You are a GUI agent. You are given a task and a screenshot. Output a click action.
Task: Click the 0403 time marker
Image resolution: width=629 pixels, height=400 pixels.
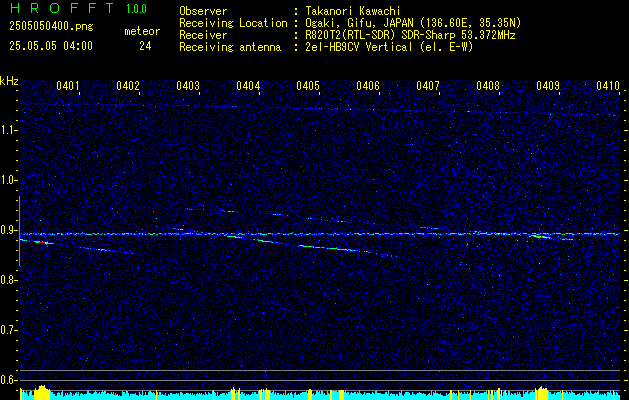point(188,86)
